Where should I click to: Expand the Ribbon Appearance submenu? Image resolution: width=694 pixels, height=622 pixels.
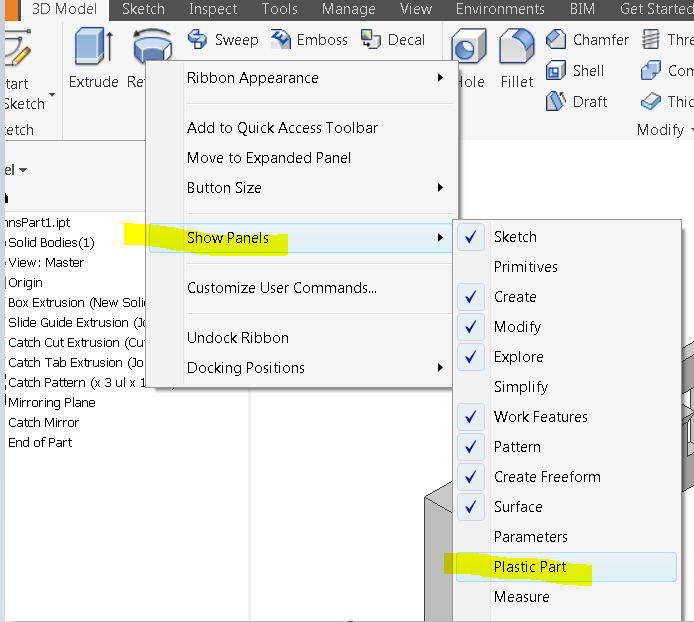301,78
